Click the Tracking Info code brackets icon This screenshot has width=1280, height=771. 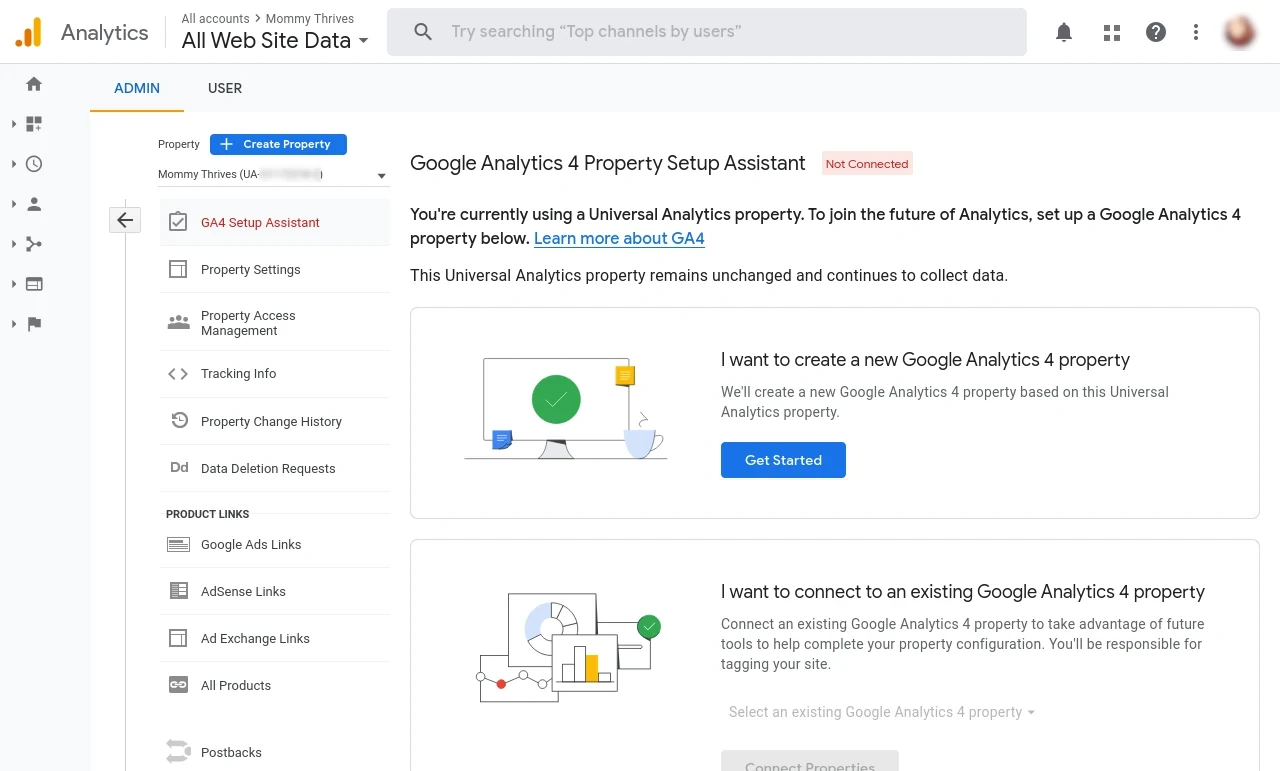[x=178, y=374]
